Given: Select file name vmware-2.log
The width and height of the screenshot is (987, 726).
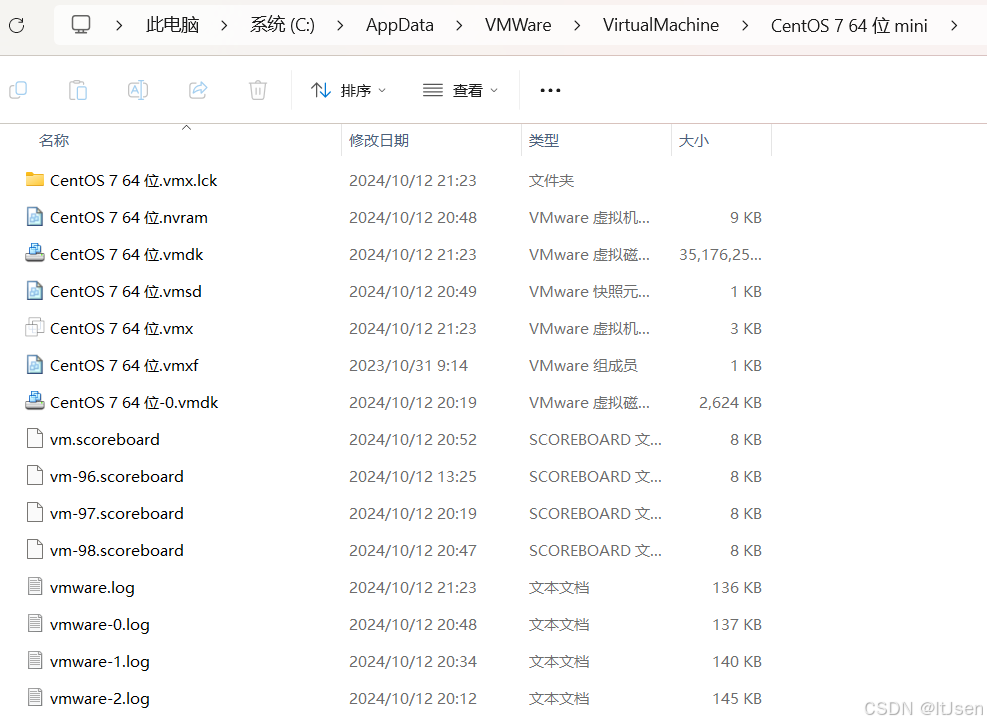Looking at the screenshot, I should [99, 699].
